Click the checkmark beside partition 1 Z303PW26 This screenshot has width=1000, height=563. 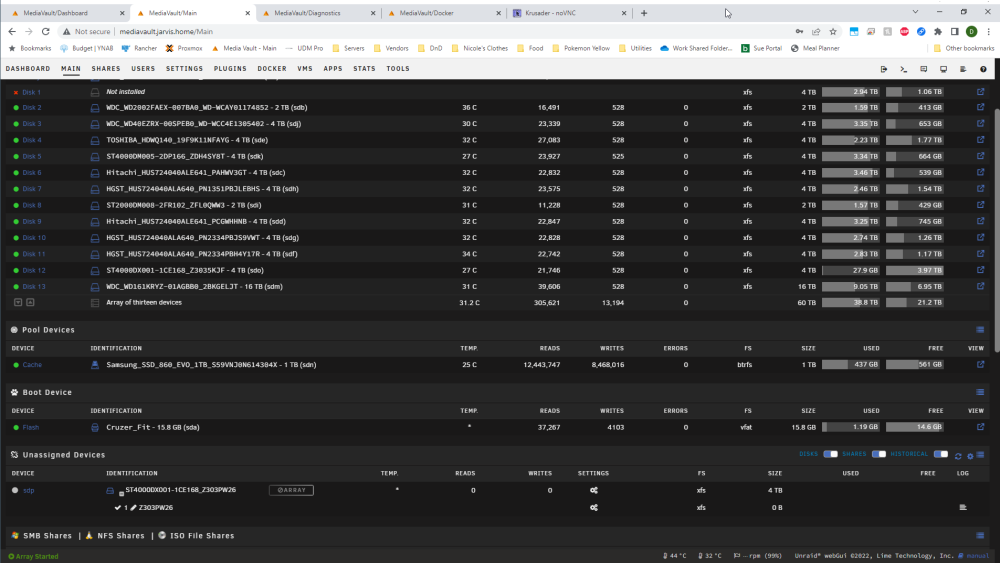tap(117, 508)
